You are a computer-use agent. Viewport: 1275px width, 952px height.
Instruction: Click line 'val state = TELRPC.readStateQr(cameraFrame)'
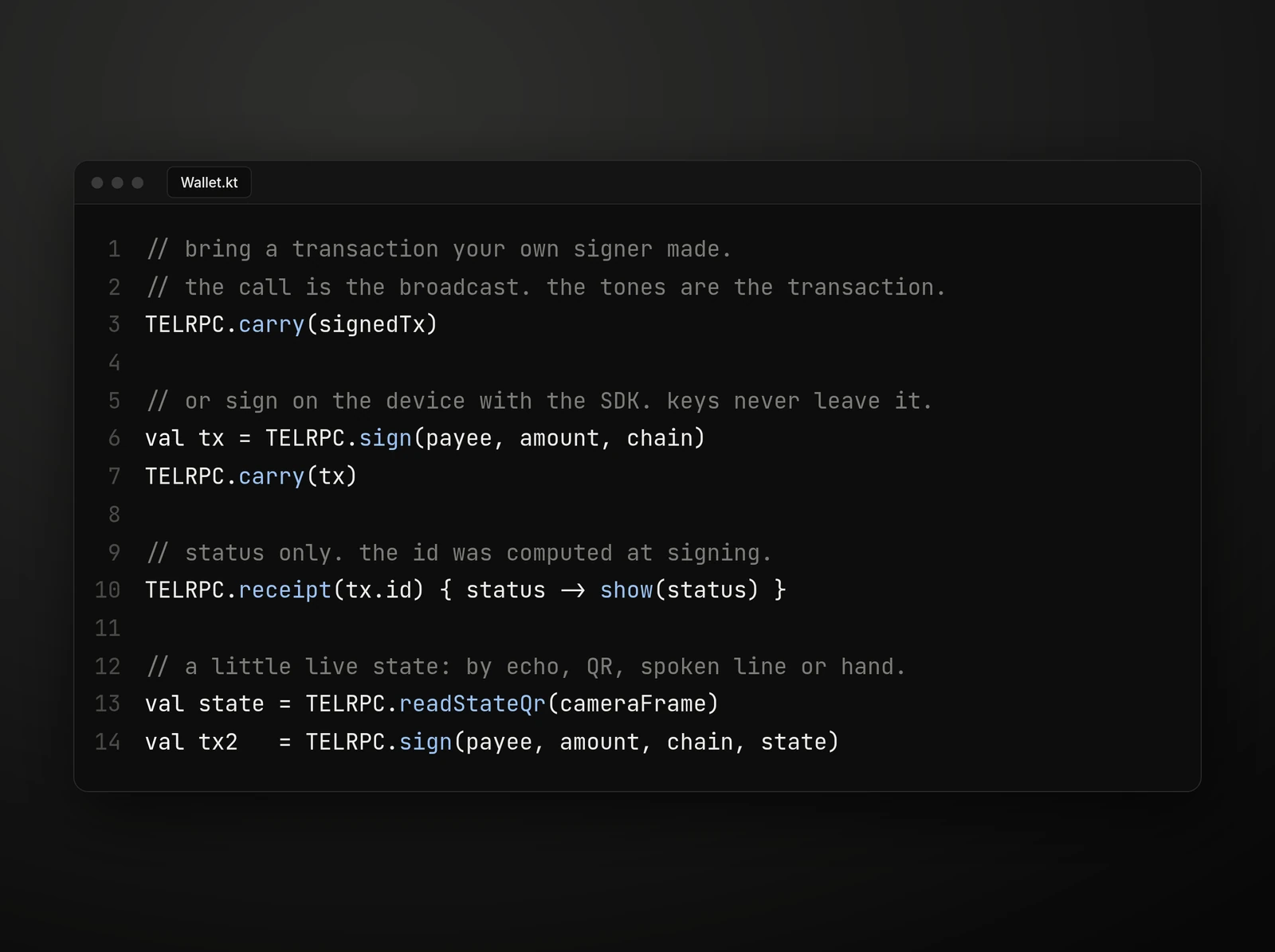click(x=432, y=704)
